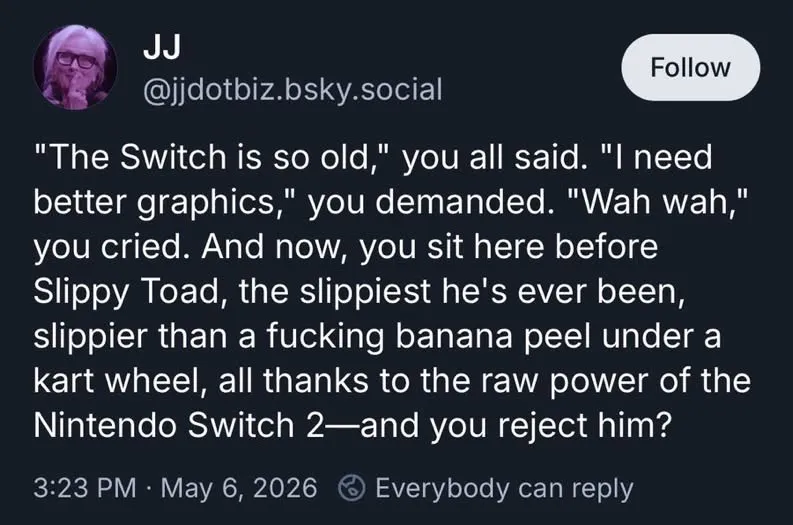Click the 3:23 PM timestamp
This screenshot has height=525, width=793.
(x=85, y=488)
